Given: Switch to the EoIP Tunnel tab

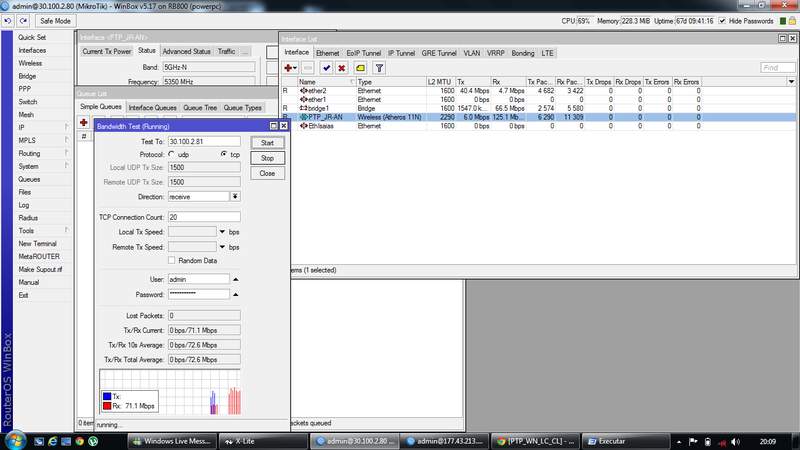Looking at the screenshot, I should click(364, 52).
